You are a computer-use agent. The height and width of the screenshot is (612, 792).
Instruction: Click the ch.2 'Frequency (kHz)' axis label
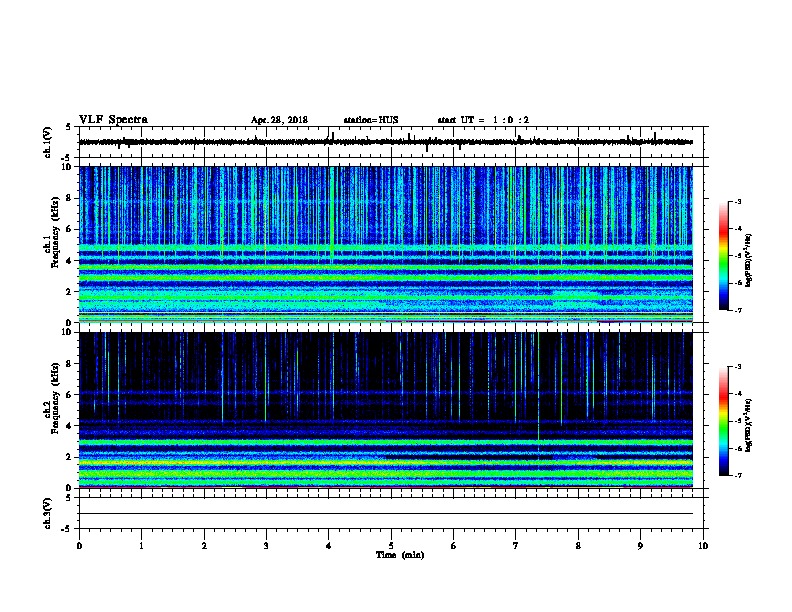[x=55, y=398]
